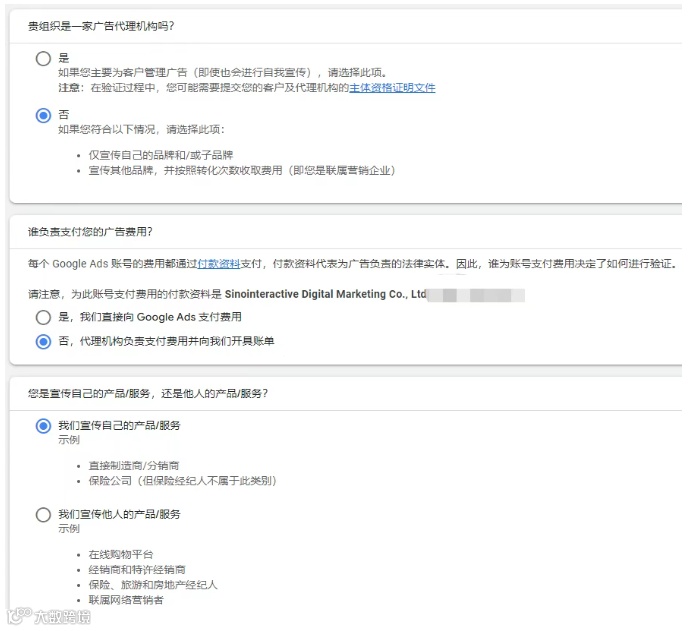Viewport: 688px width, 631px height.
Task: Click 示例 under 我们宣传自己的产品/服务
Action: click(69, 440)
